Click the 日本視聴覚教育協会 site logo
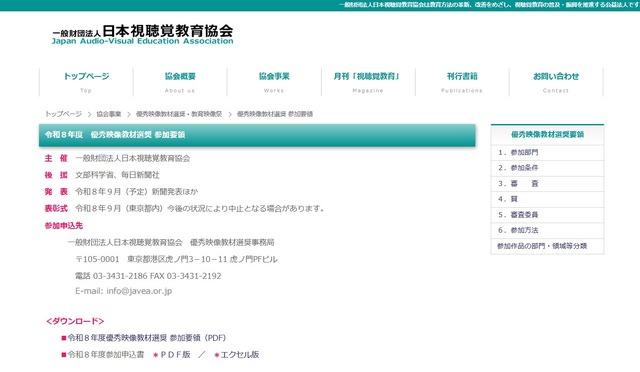The image size is (640, 372). 142,35
